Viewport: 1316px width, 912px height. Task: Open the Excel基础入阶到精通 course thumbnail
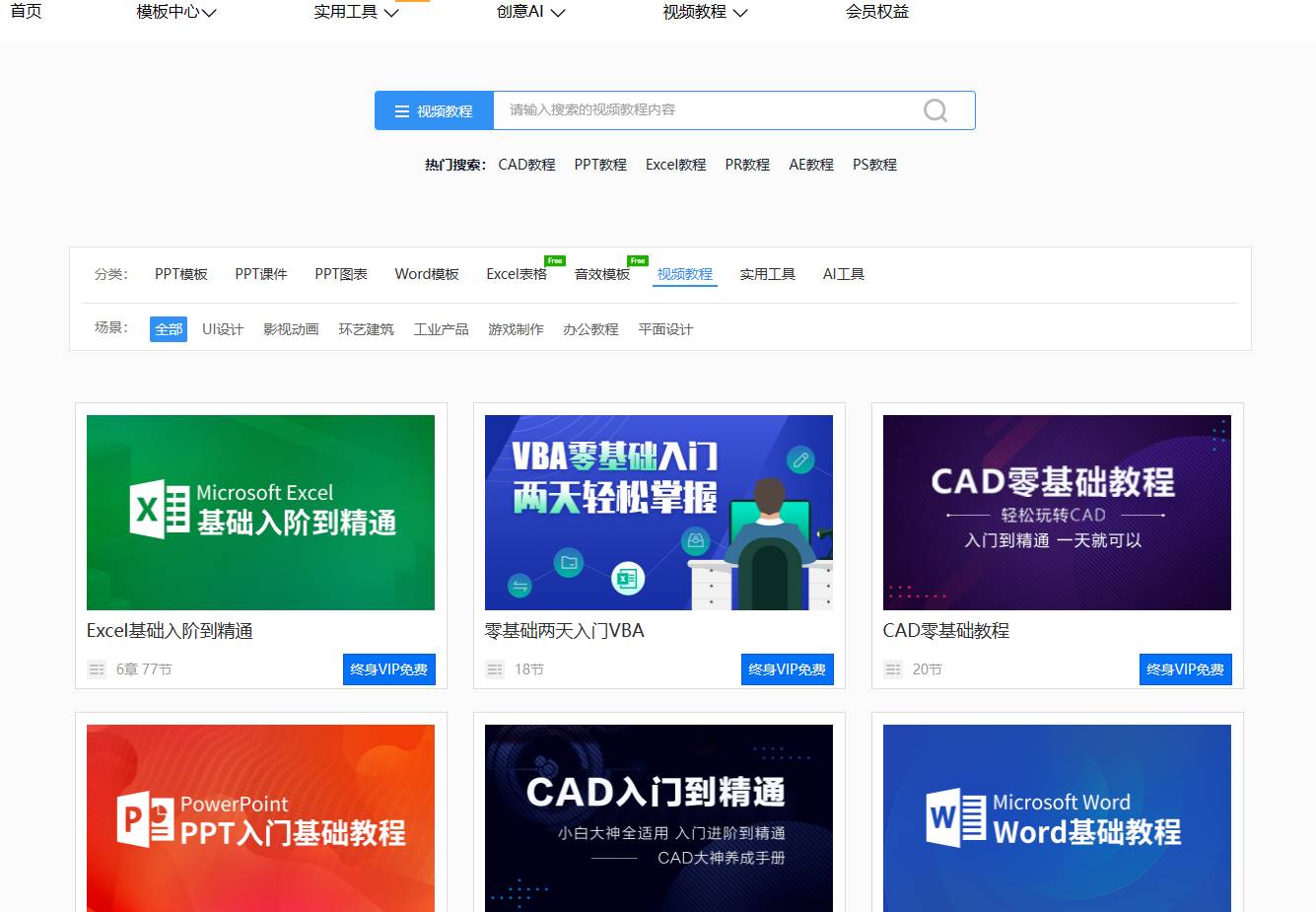(260, 513)
